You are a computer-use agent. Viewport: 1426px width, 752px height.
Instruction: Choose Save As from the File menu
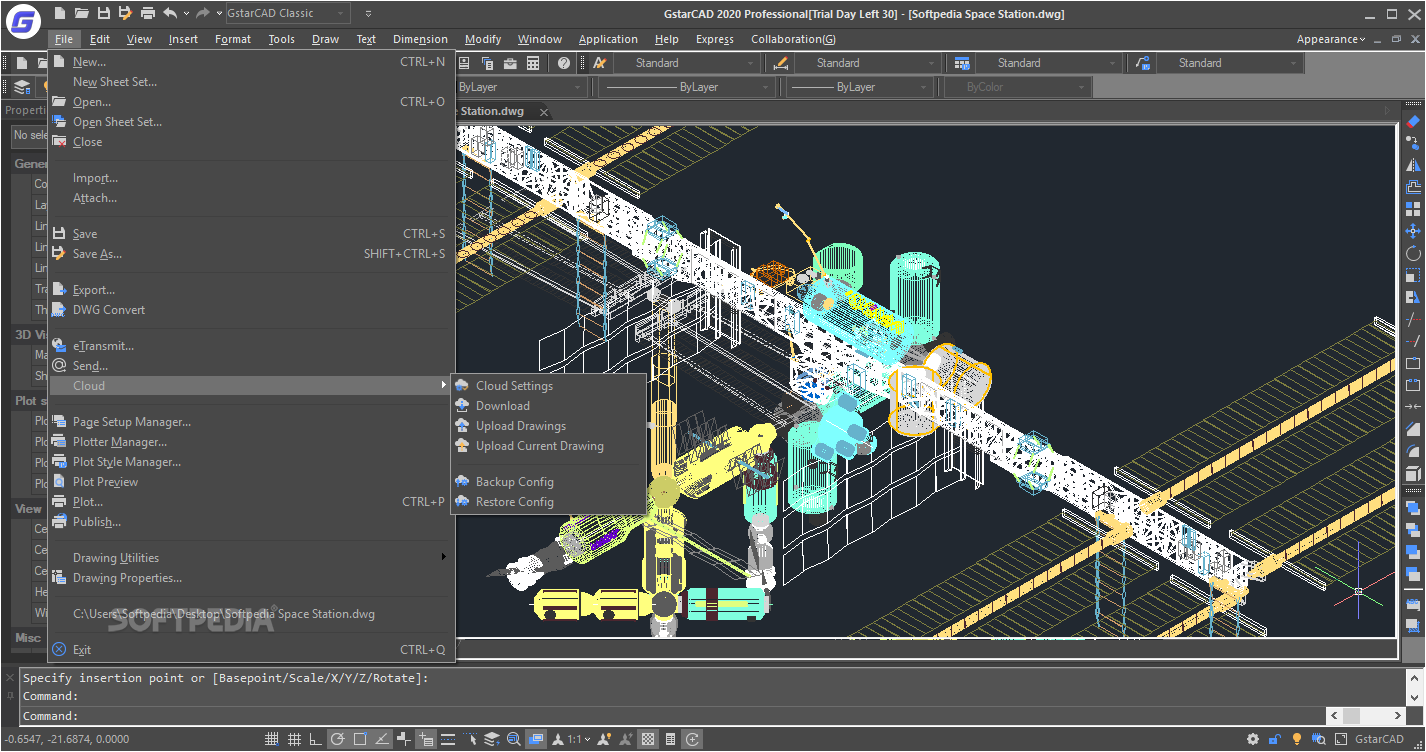(x=251, y=254)
